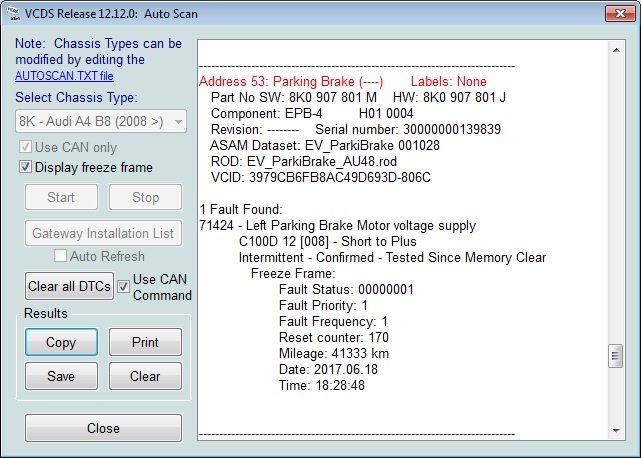
Task: Click the HW: 8K0 907 801 J text
Action: pos(449,97)
